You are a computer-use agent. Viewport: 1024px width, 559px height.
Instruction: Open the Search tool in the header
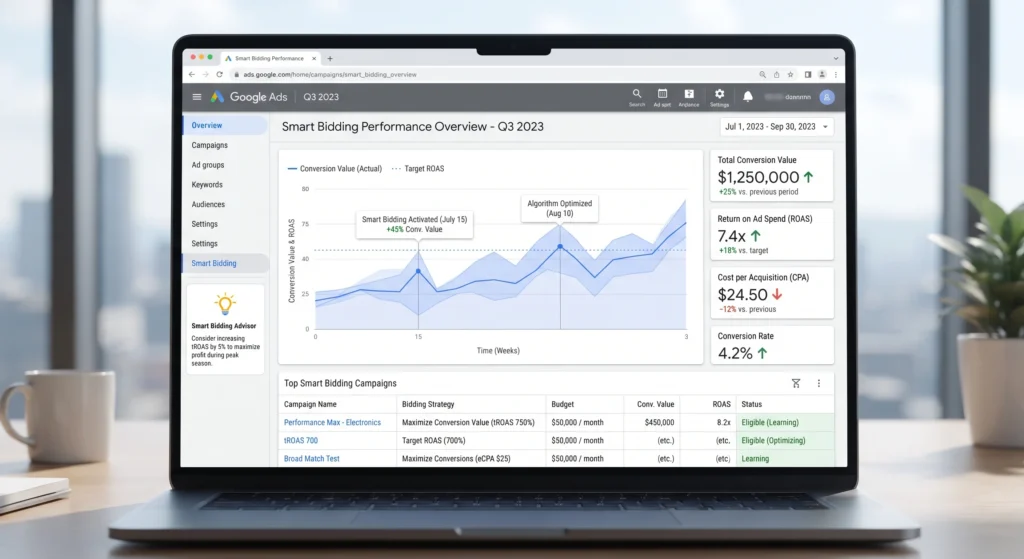coord(637,97)
